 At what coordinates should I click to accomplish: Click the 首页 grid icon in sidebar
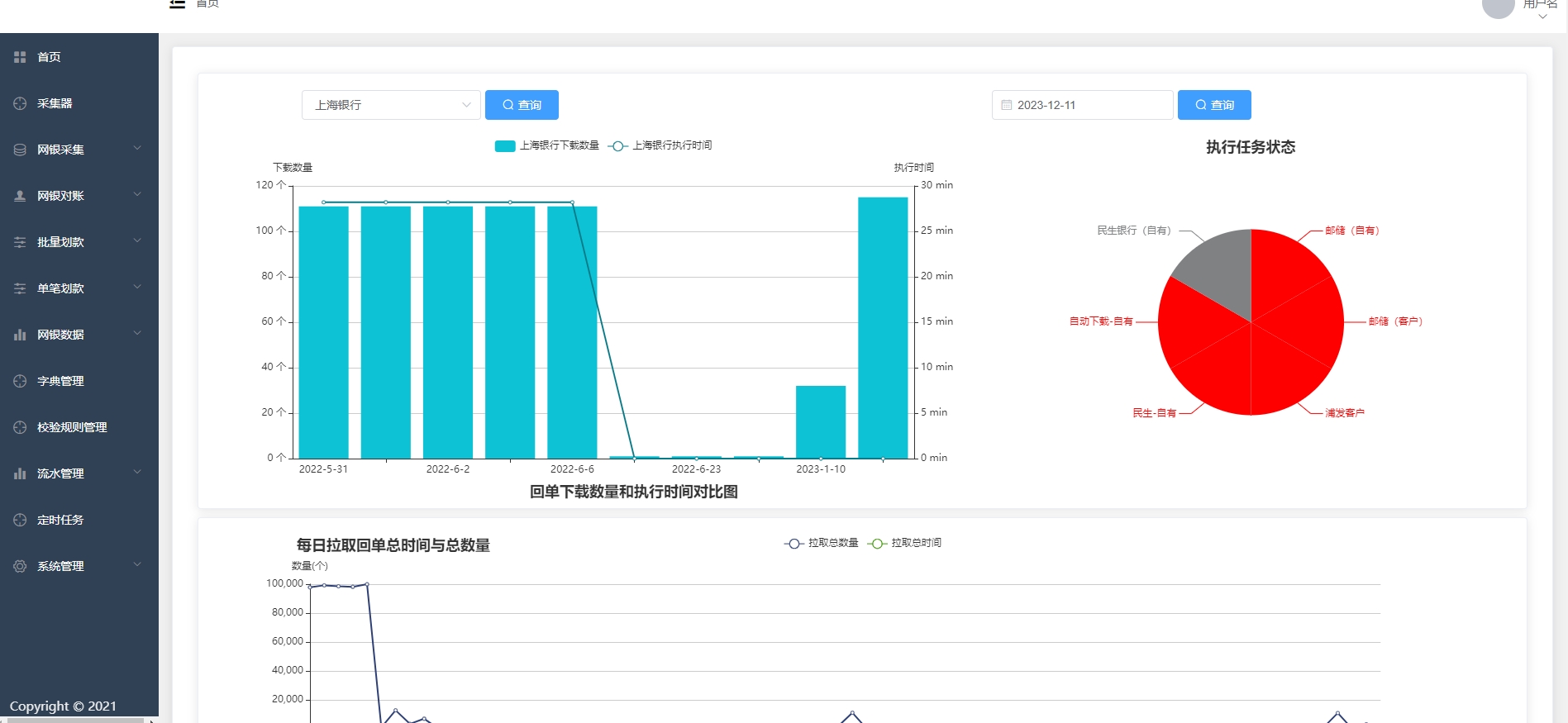point(20,57)
